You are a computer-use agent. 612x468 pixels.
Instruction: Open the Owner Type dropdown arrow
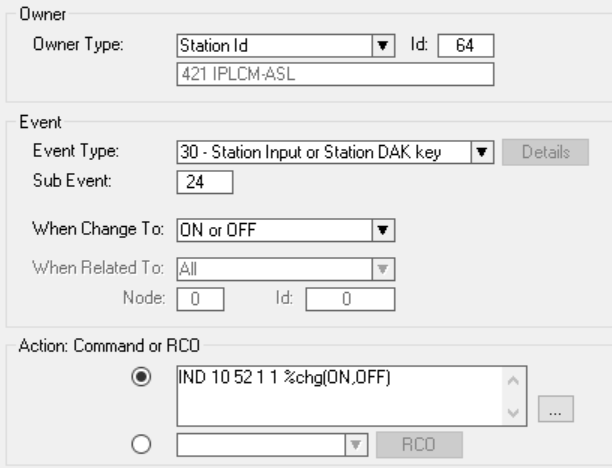[x=379, y=46]
